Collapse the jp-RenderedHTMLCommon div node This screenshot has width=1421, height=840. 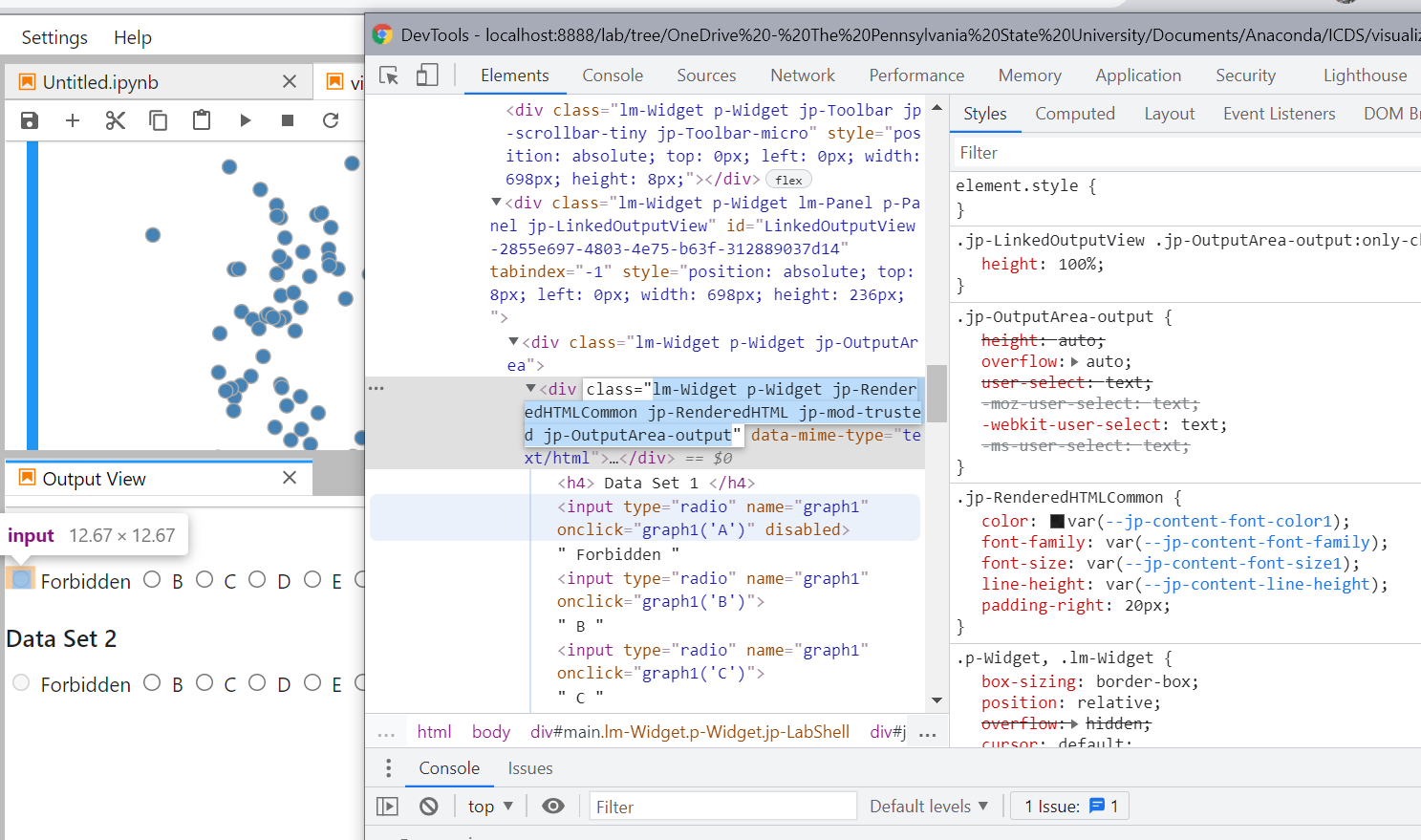tap(530, 388)
